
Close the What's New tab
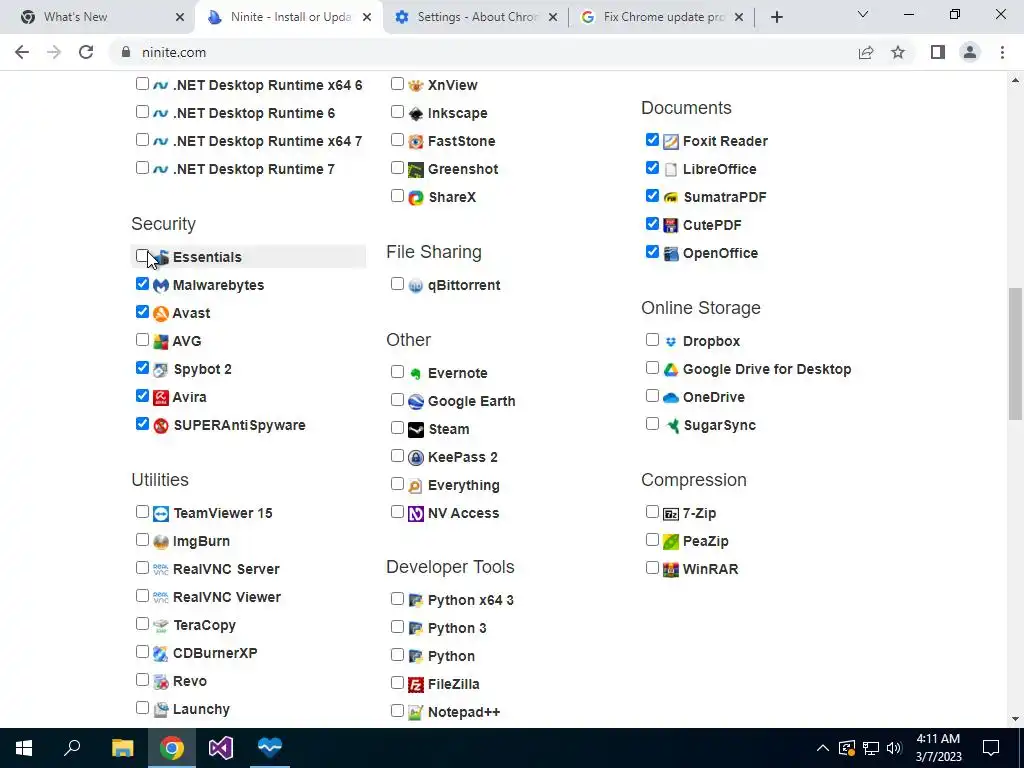coord(180,18)
